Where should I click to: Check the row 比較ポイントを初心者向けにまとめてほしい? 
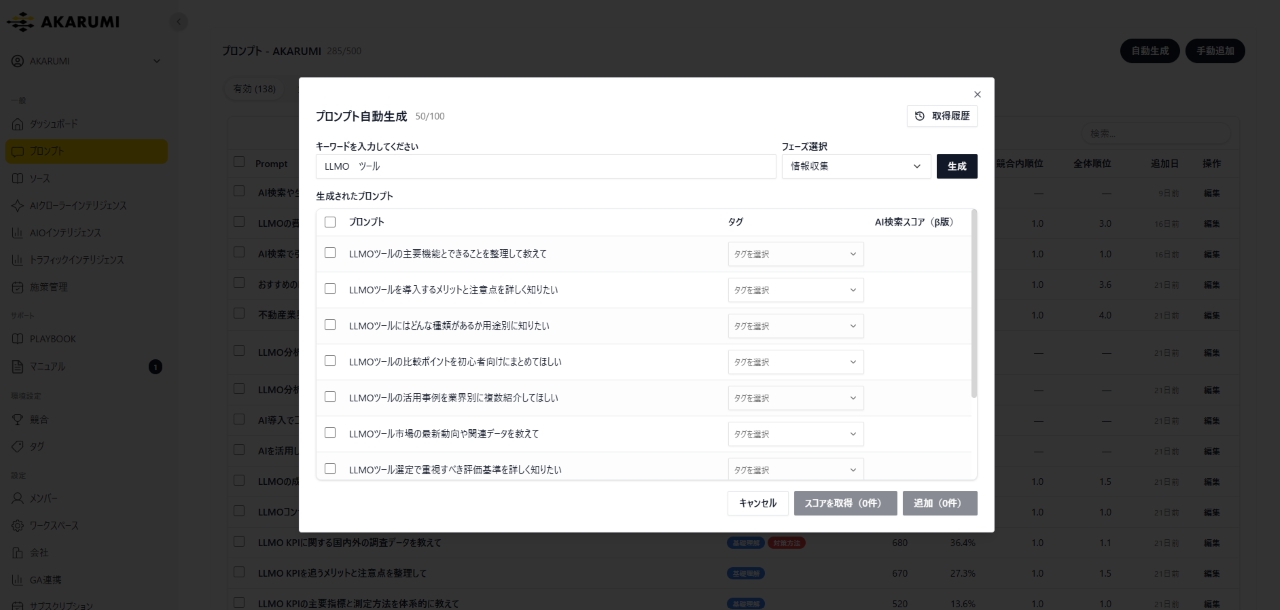(330, 361)
